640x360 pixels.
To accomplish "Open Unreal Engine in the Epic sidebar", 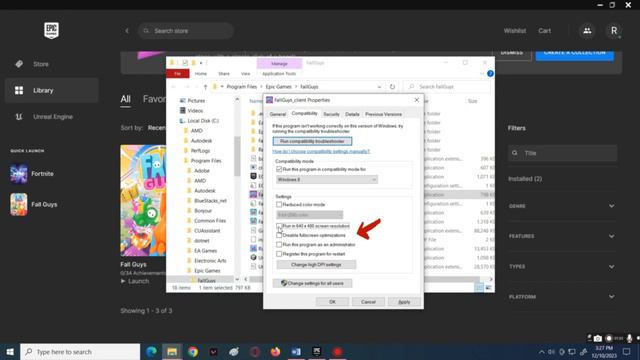I will (x=51, y=117).
